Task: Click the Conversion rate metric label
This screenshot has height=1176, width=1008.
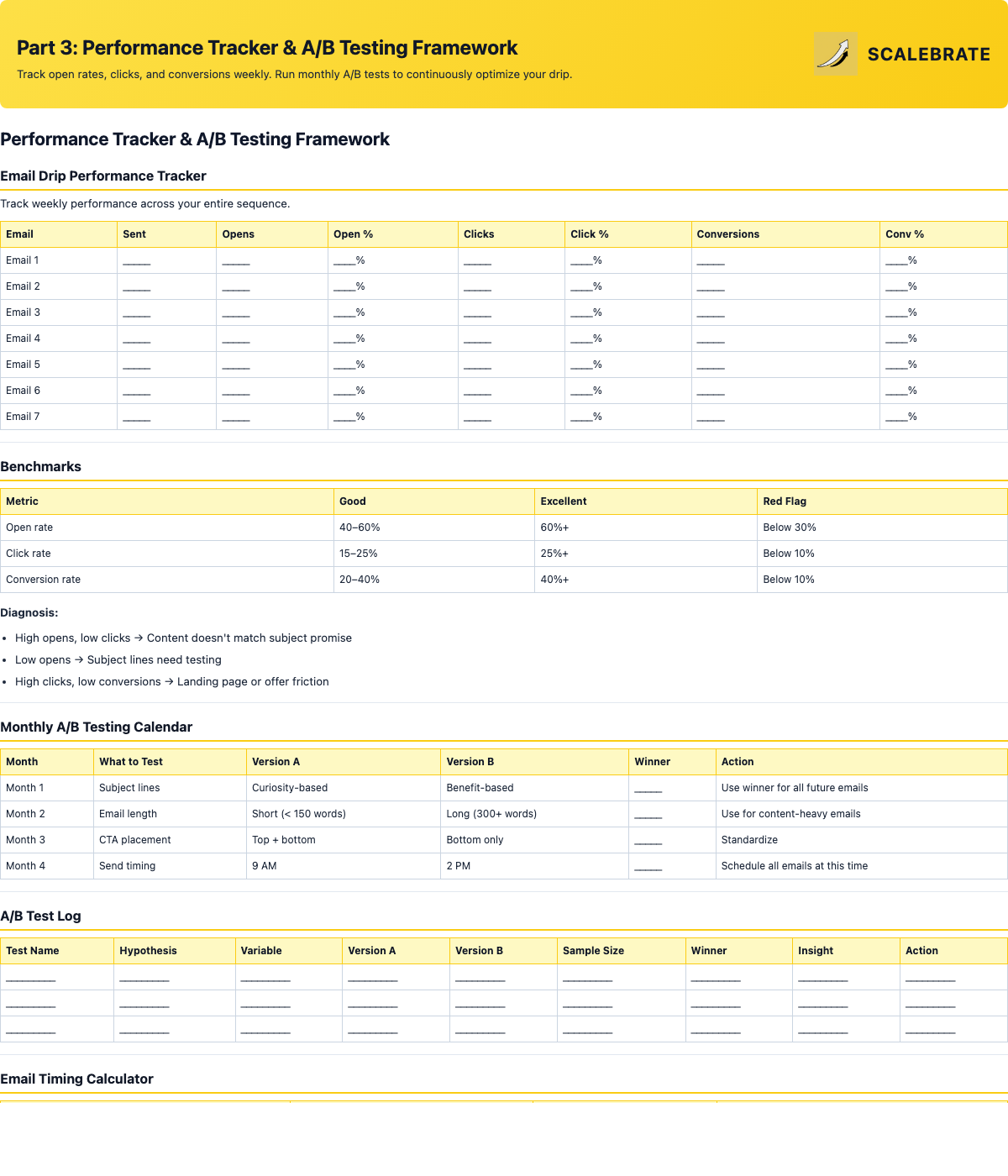Action: (x=43, y=580)
